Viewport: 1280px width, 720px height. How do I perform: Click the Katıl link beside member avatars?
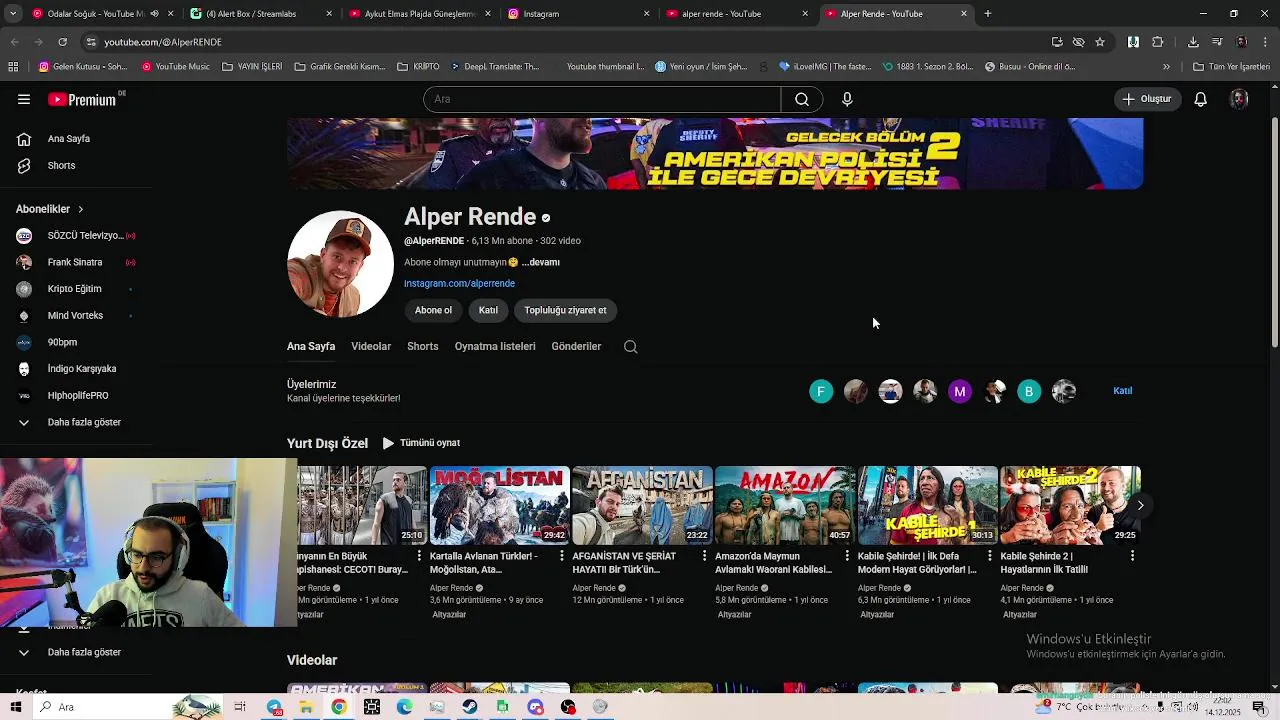point(1122,391)
